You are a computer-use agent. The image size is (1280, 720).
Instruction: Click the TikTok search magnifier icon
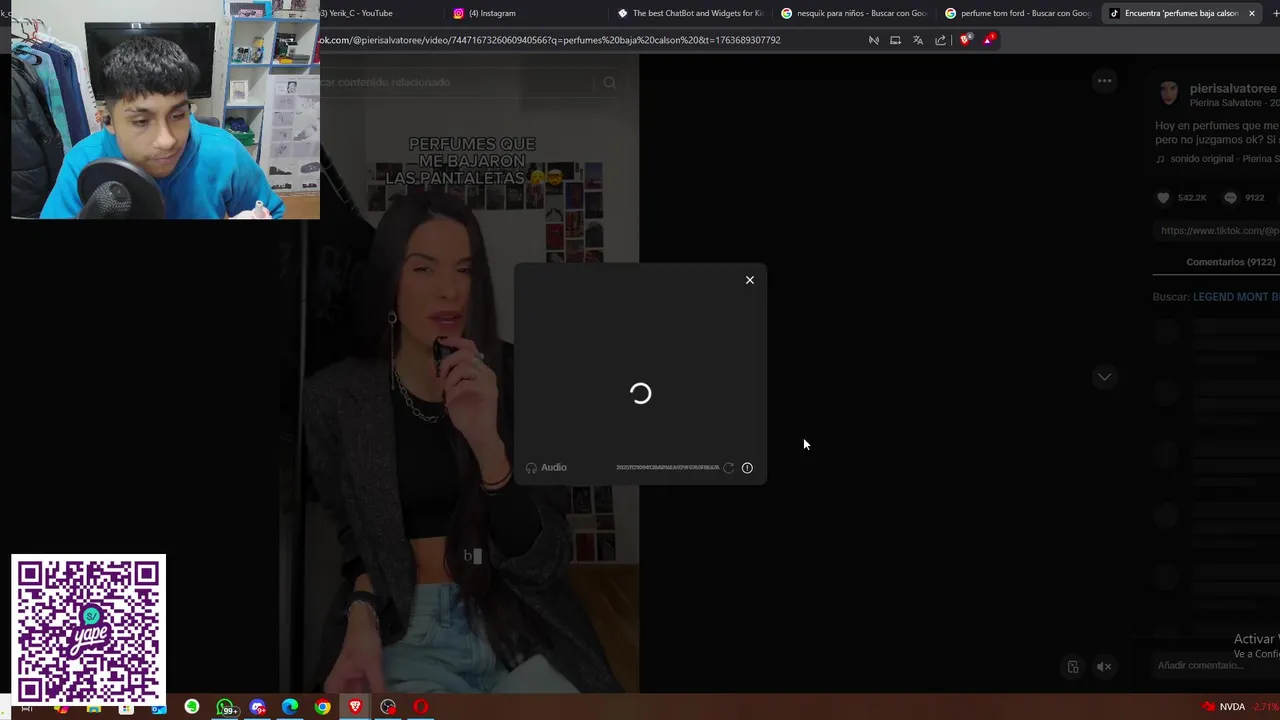[x=609, y=82]
